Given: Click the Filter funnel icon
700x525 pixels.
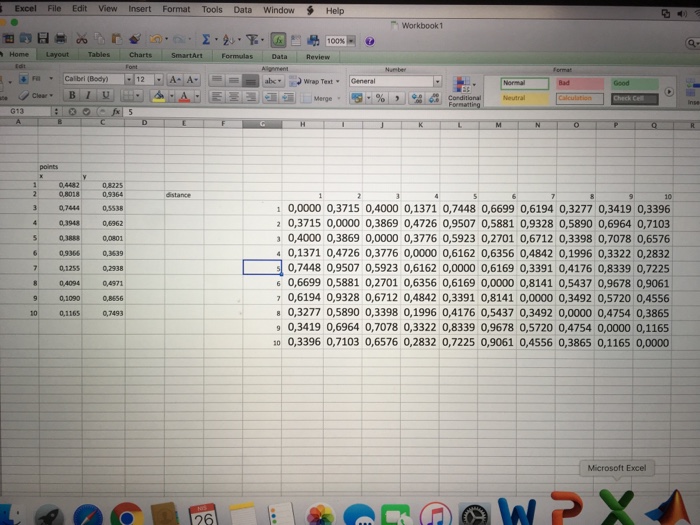Looking at the screenshot, I should pos(252,40).
